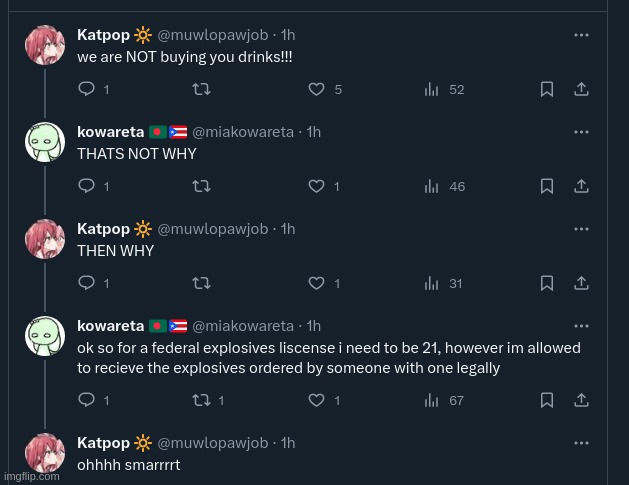Open kowareta's avatar on explosives license tweet
The image size is (629, 485).
pyautogui.click(x=45, y=336)
